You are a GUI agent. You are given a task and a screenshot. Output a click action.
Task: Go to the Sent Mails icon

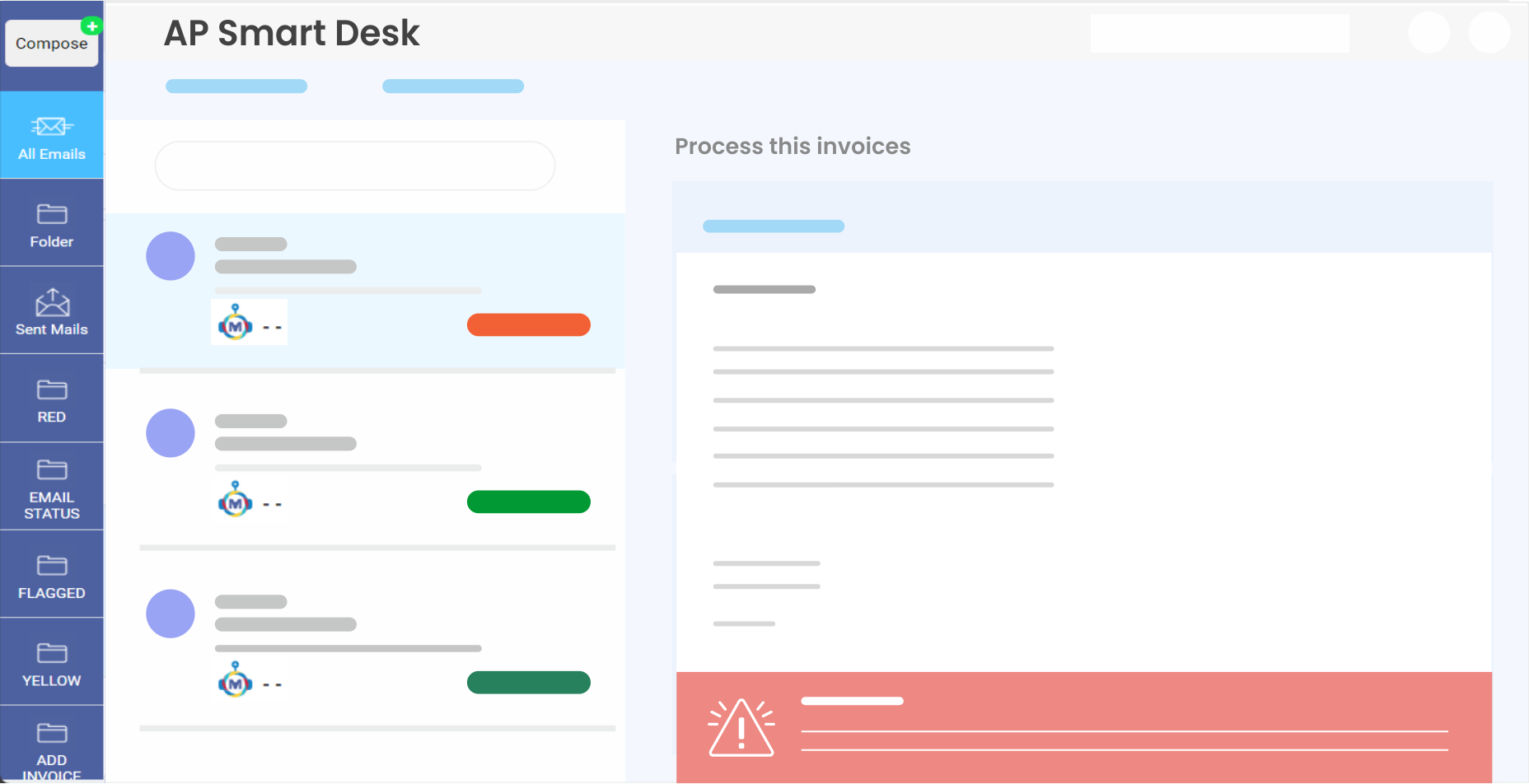[x=52, y=302]
